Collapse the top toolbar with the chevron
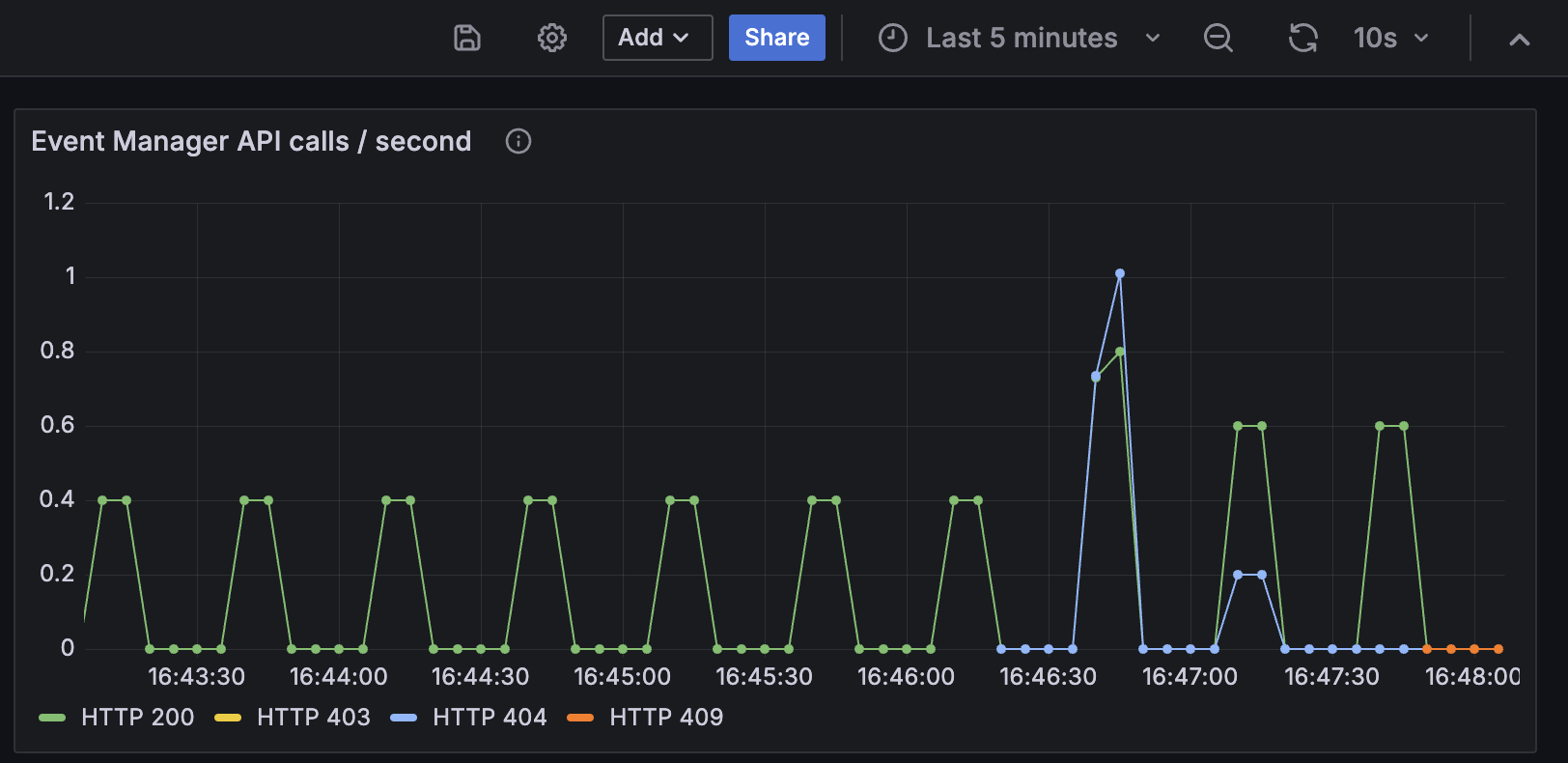This screenshot has height=763, width=1568. coord(1520,39)
